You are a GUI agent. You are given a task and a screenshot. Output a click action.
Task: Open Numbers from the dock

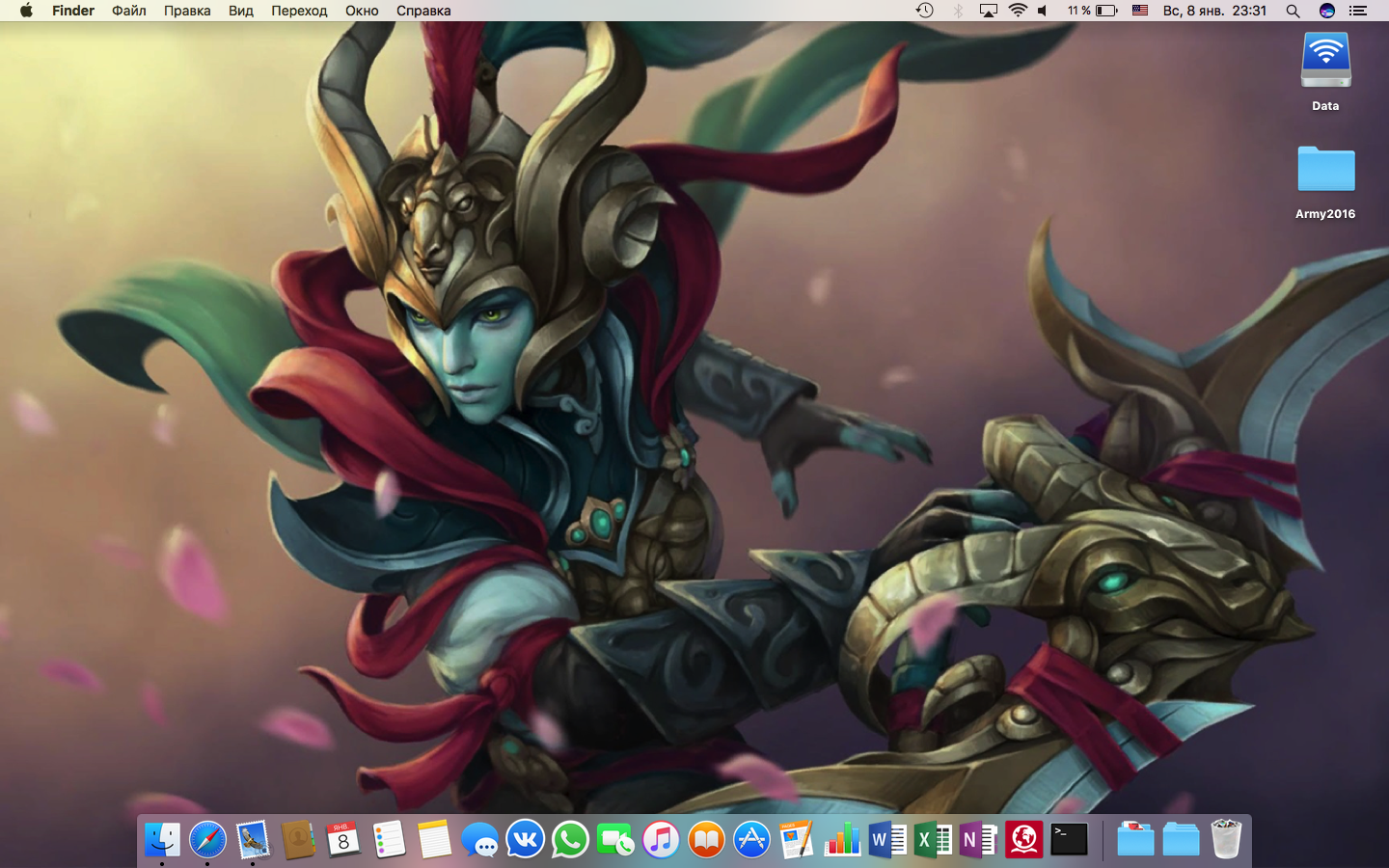[x=842, y=840]
